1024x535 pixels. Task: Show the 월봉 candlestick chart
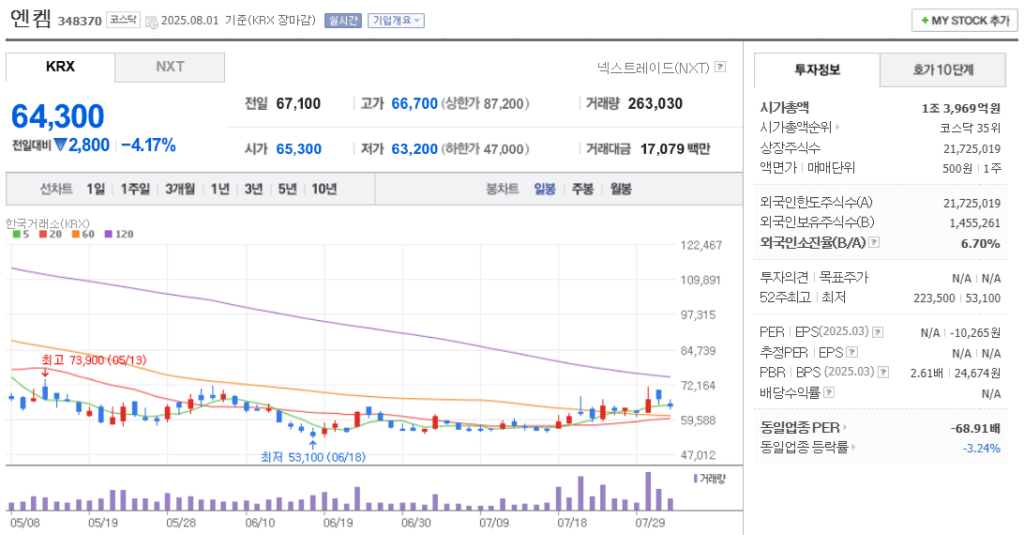(x=621, y=189)
